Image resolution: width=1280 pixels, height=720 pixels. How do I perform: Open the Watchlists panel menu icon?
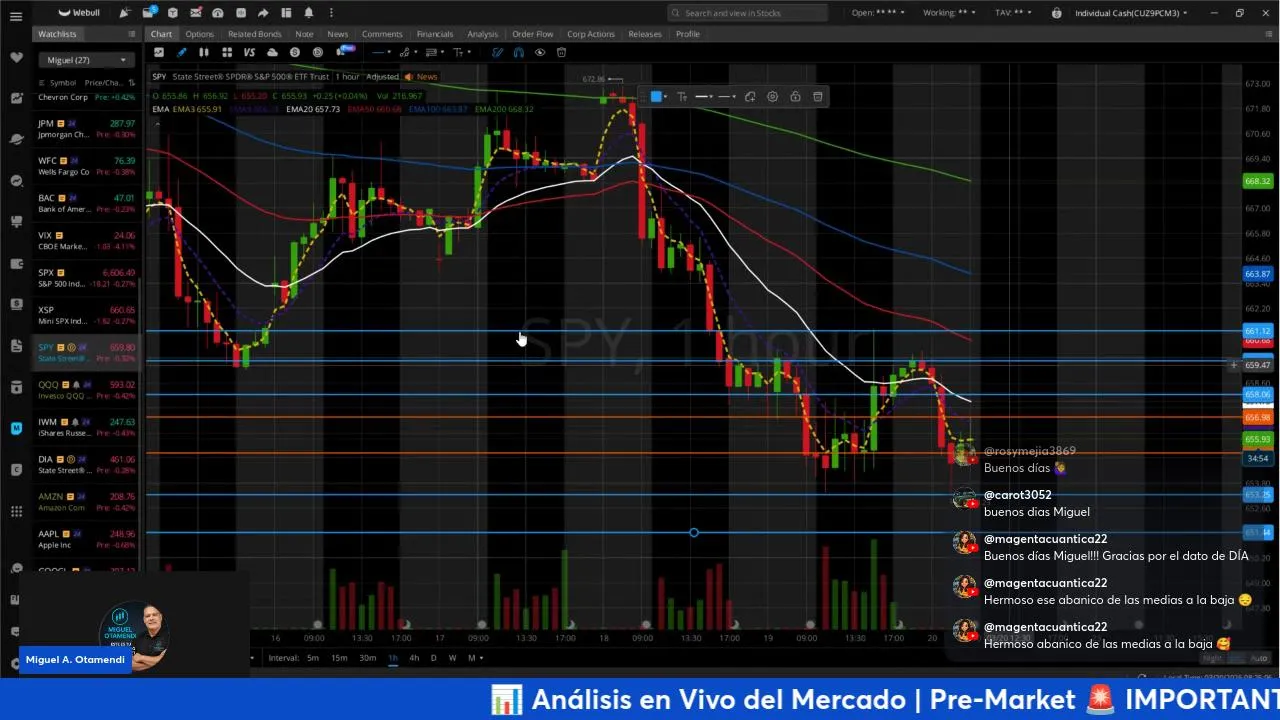[131, 34]
